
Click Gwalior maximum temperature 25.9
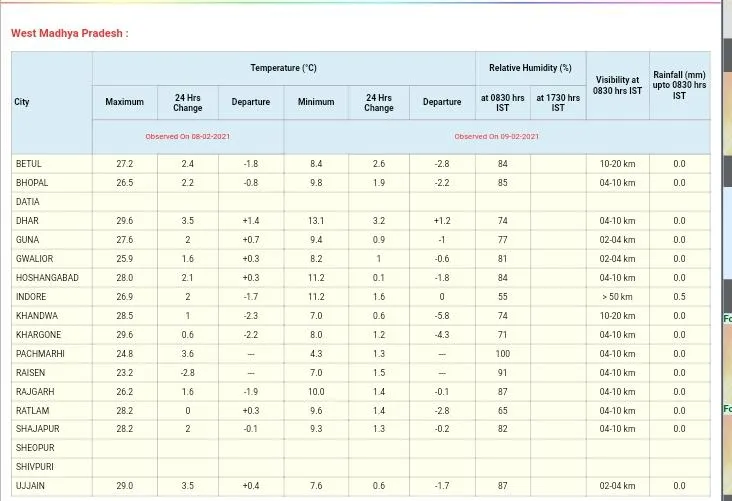tap(125, 259)
